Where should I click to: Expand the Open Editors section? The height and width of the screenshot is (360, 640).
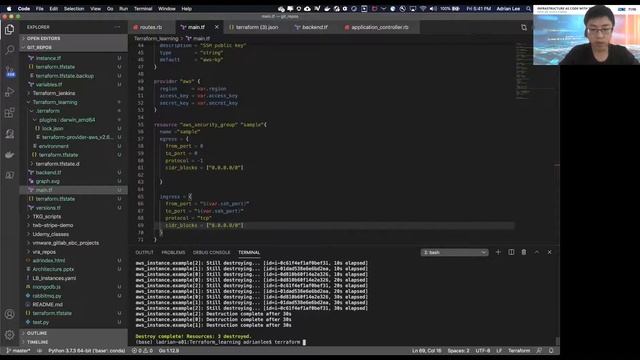[x=73, y=38]
